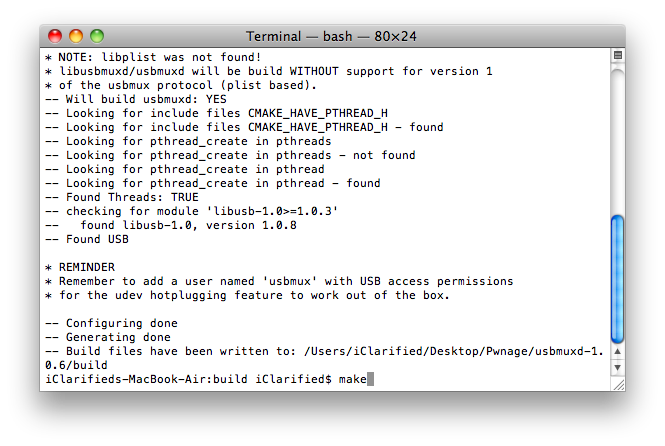The height and width of the screenshot is (446, 665).
Task: Click the "Terminal — bash — 80×24" window title
Action: point(332,36)
